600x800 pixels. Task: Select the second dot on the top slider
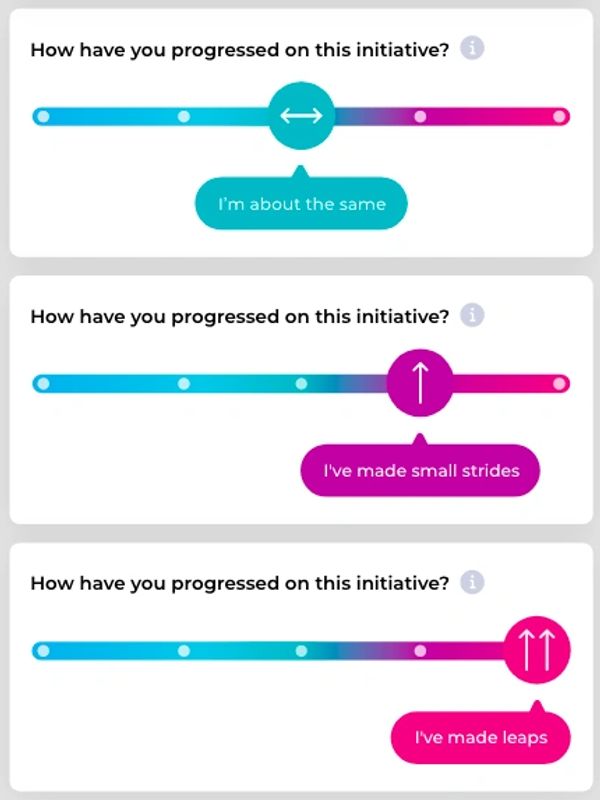coord(183,116)
